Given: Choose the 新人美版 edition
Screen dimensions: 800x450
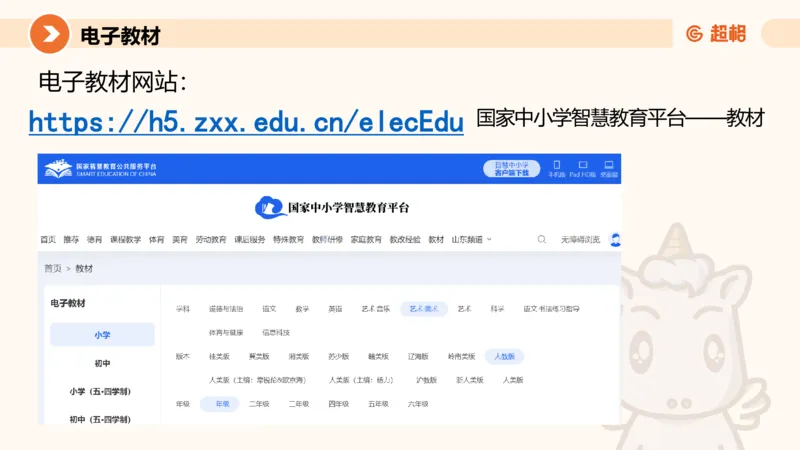Looking at the screenshot, I should [x=469, y=380].
